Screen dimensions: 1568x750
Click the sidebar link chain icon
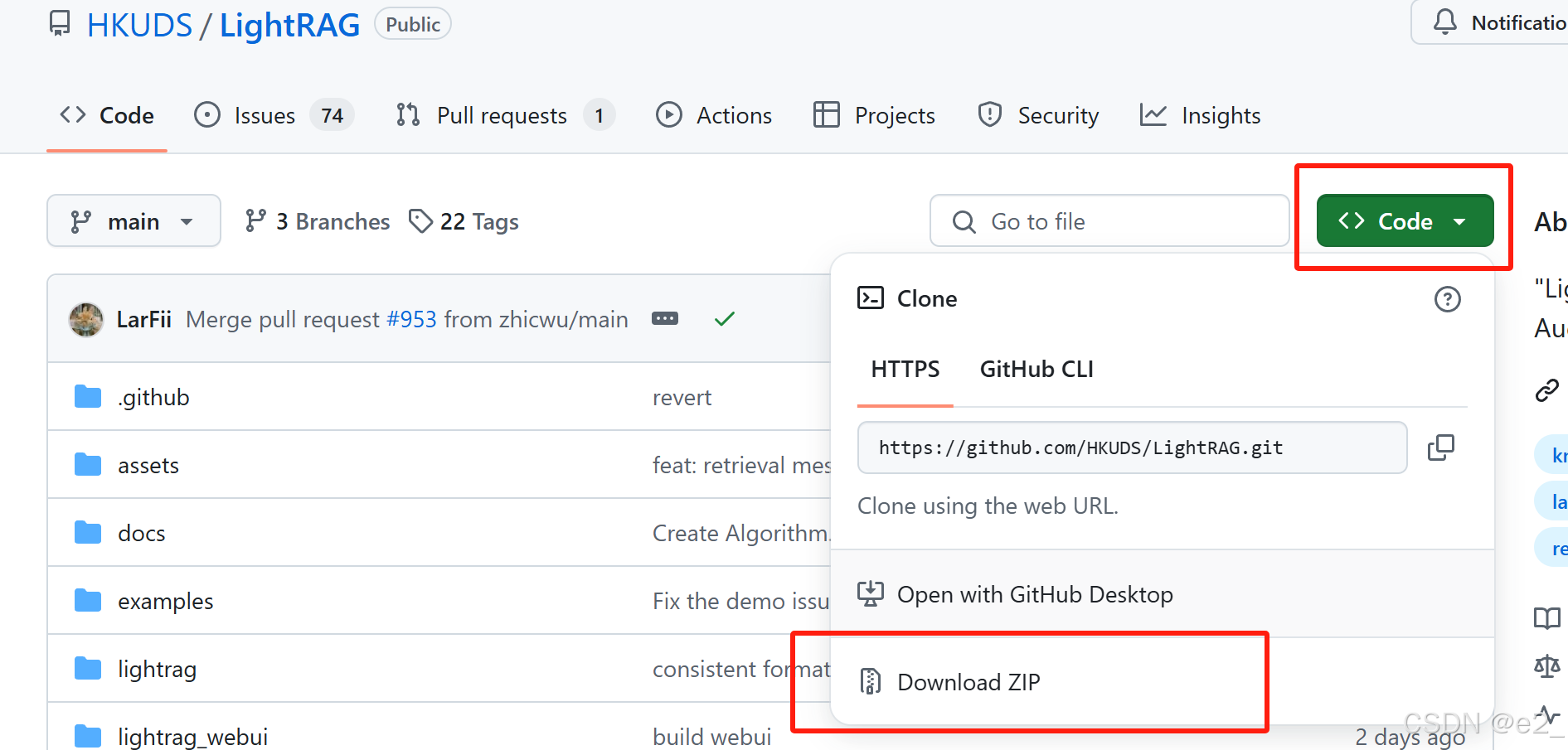point(1547,390)
